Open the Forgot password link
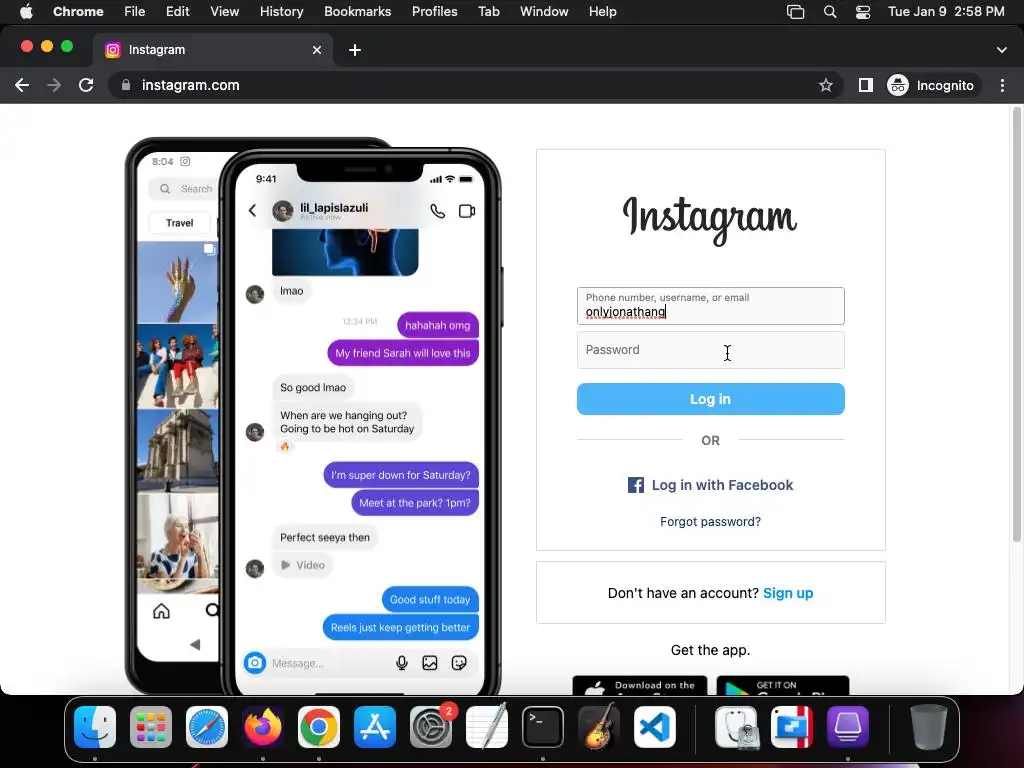The width and height of the screenshot is (1024, 768). (x=711, y=522)
